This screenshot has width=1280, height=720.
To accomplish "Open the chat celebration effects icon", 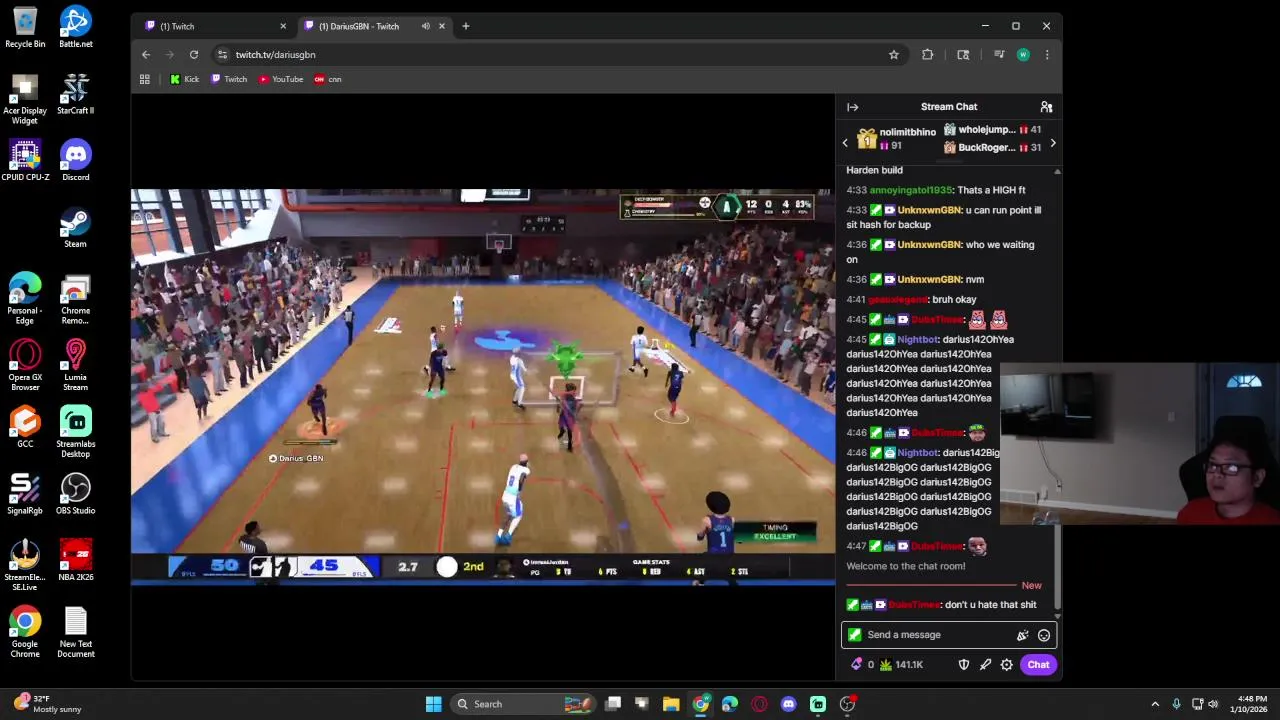I will pyautogui.click(x=1022, y=635).
